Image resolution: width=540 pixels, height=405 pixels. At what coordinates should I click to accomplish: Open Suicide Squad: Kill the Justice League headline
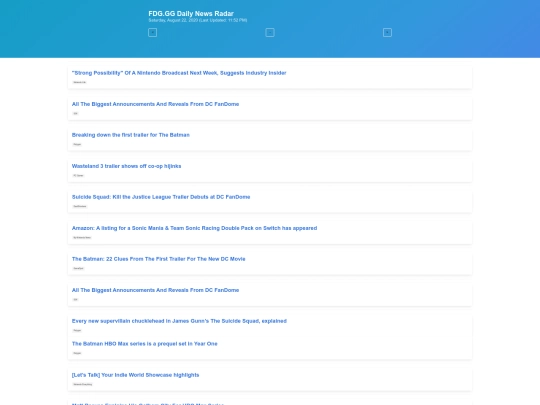click(161, 197)
